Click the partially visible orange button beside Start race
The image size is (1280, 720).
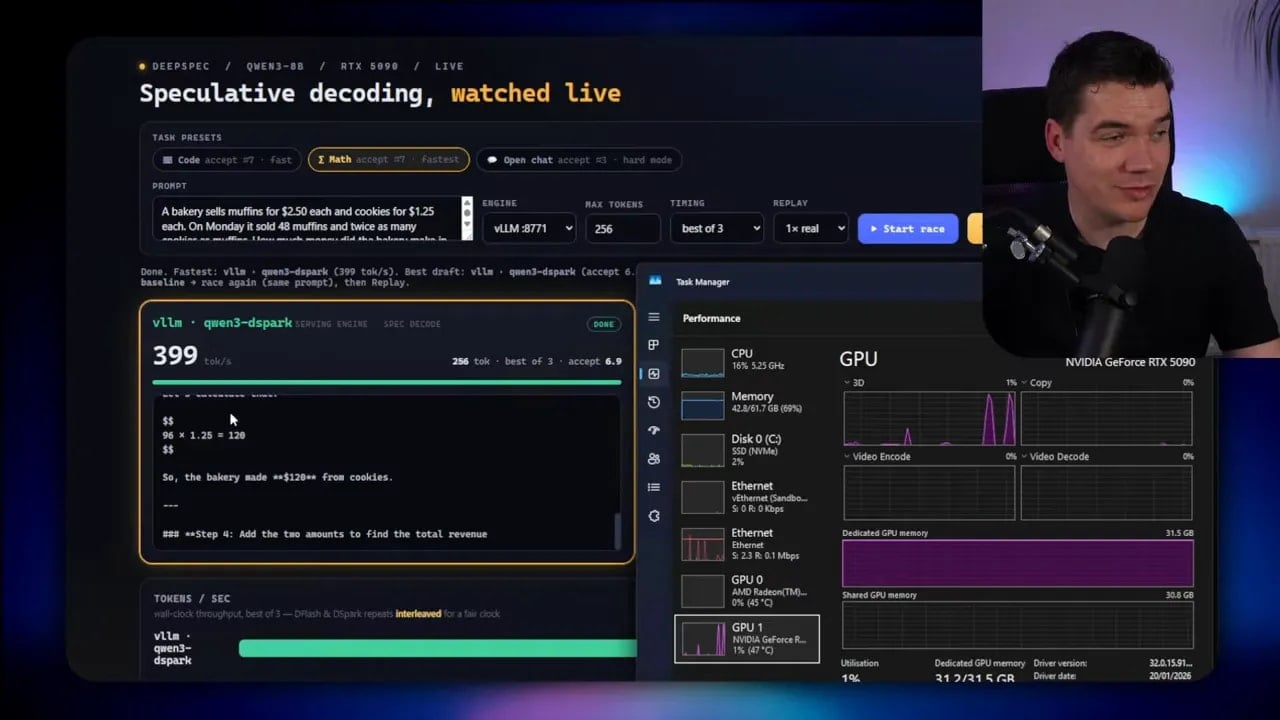pos(974,229)
